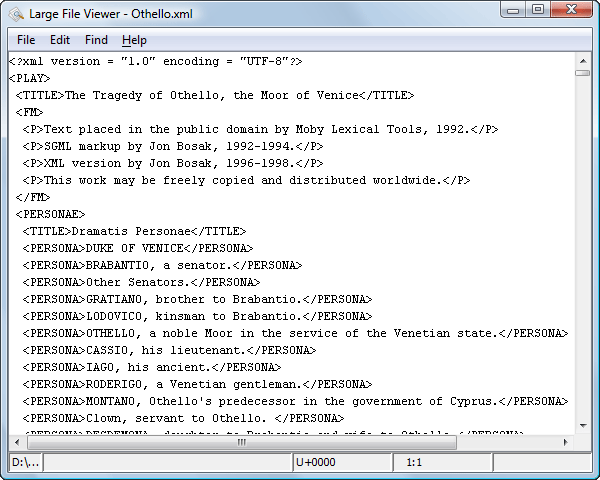
Task: Click the resize grip in window corner
Action: (590, 470)
